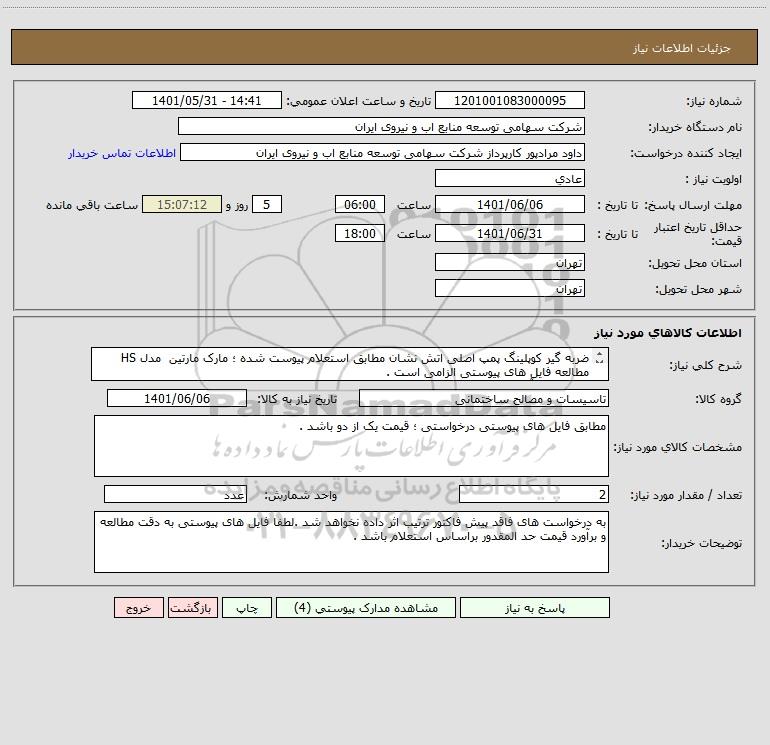The width and height of the screenshot is (770, 745).
Task: Click the مشخصات کالای مورد نیاز text area
Action: tap(351, 446)
